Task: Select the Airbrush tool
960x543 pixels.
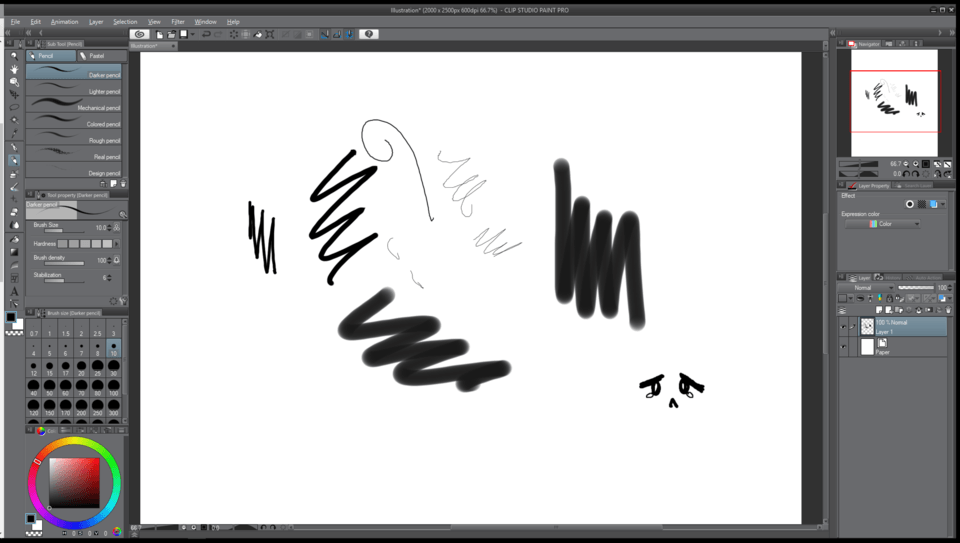Action: click(x=14, y=174)
